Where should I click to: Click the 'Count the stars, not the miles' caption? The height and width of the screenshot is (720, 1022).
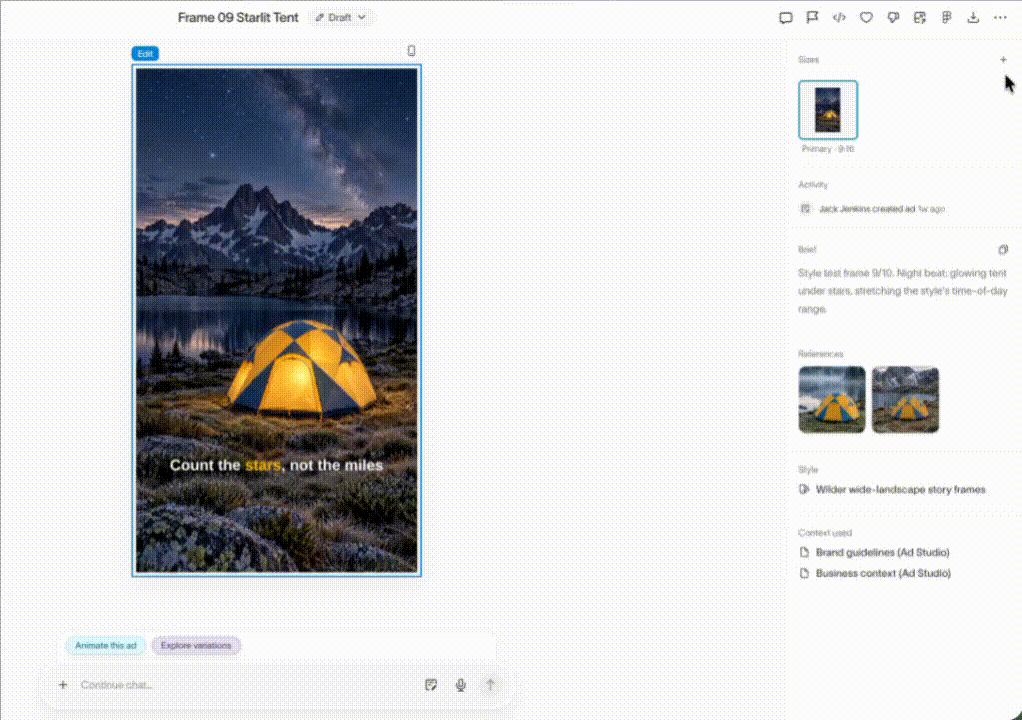[276, 465]
